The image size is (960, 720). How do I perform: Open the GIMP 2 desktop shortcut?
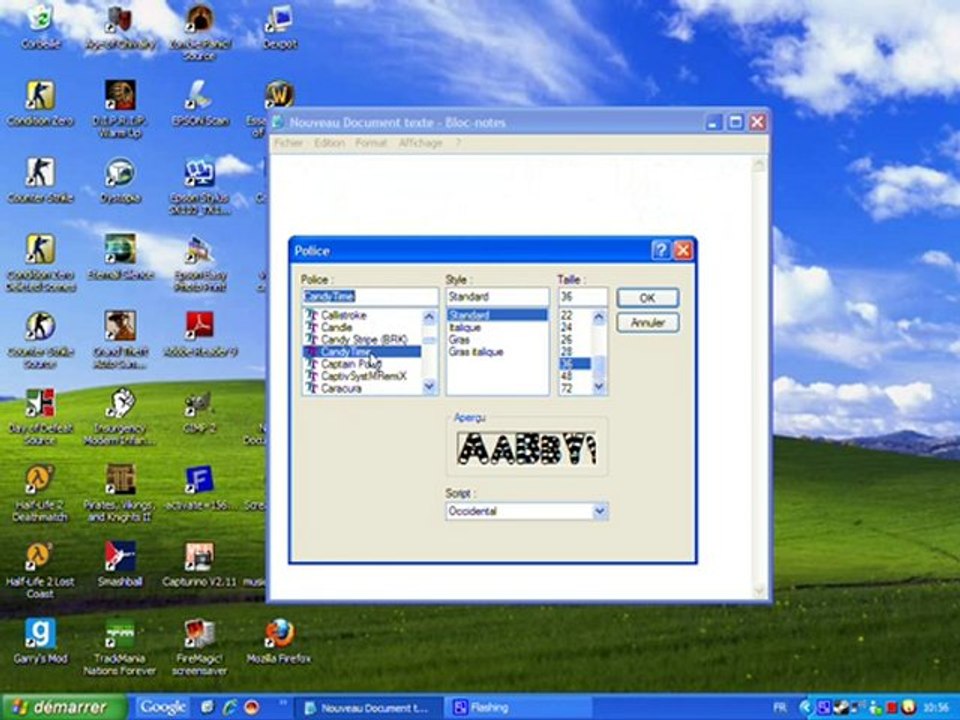pyautogui.click(x=200, y=410)
